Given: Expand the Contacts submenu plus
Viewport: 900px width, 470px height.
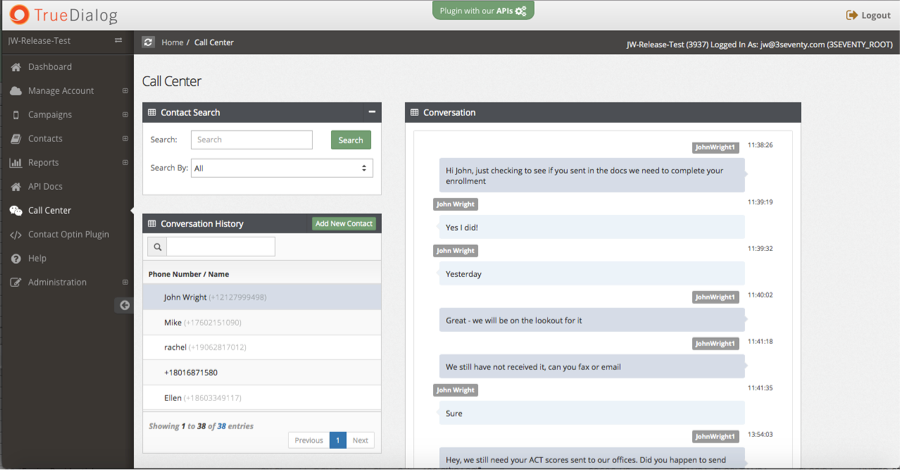Looking at the screenshot, I should pos(125,138).
